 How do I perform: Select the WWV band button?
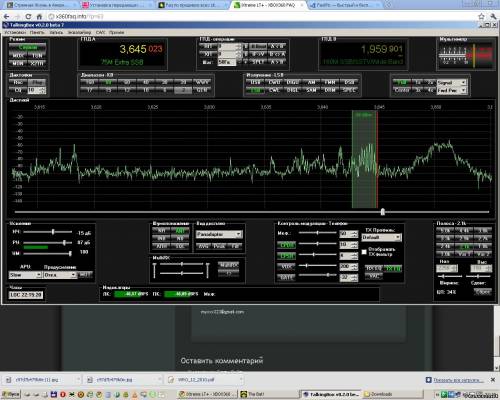tap(202, 82)
